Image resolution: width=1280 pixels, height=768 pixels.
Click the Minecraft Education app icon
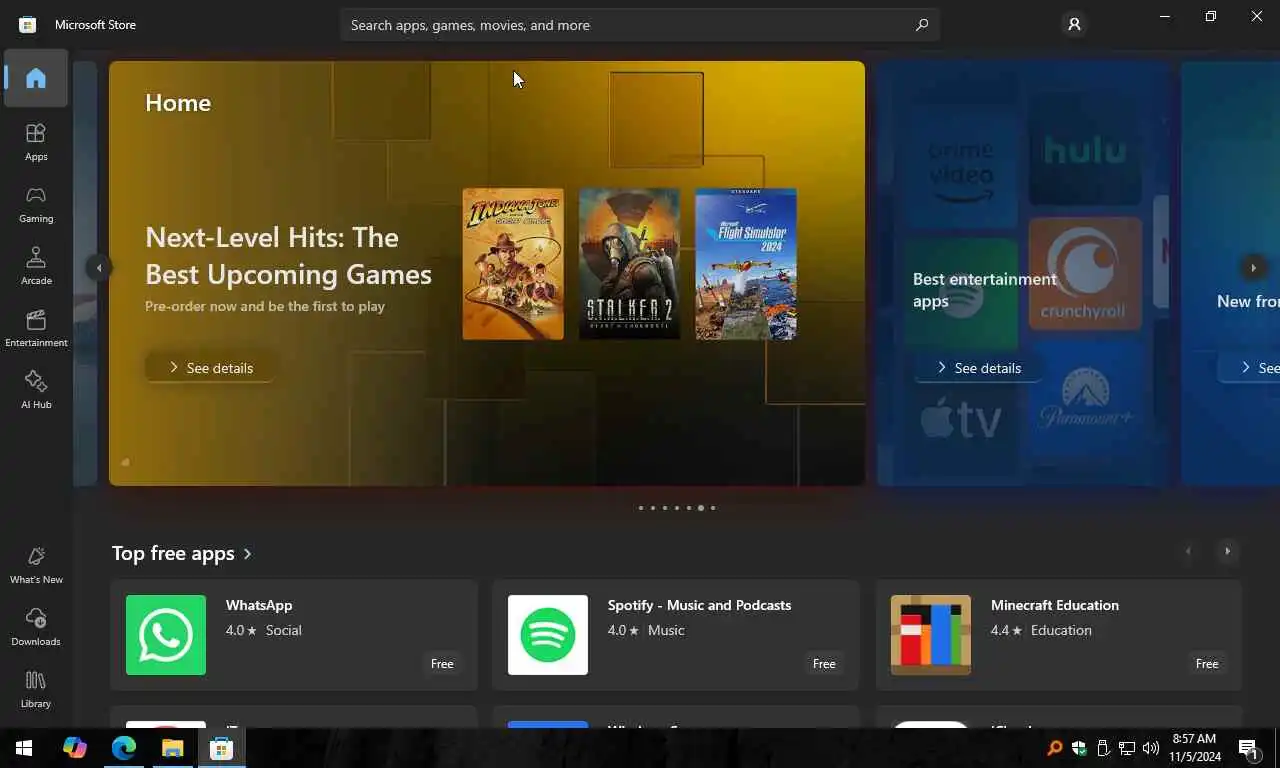pos(931,635)
